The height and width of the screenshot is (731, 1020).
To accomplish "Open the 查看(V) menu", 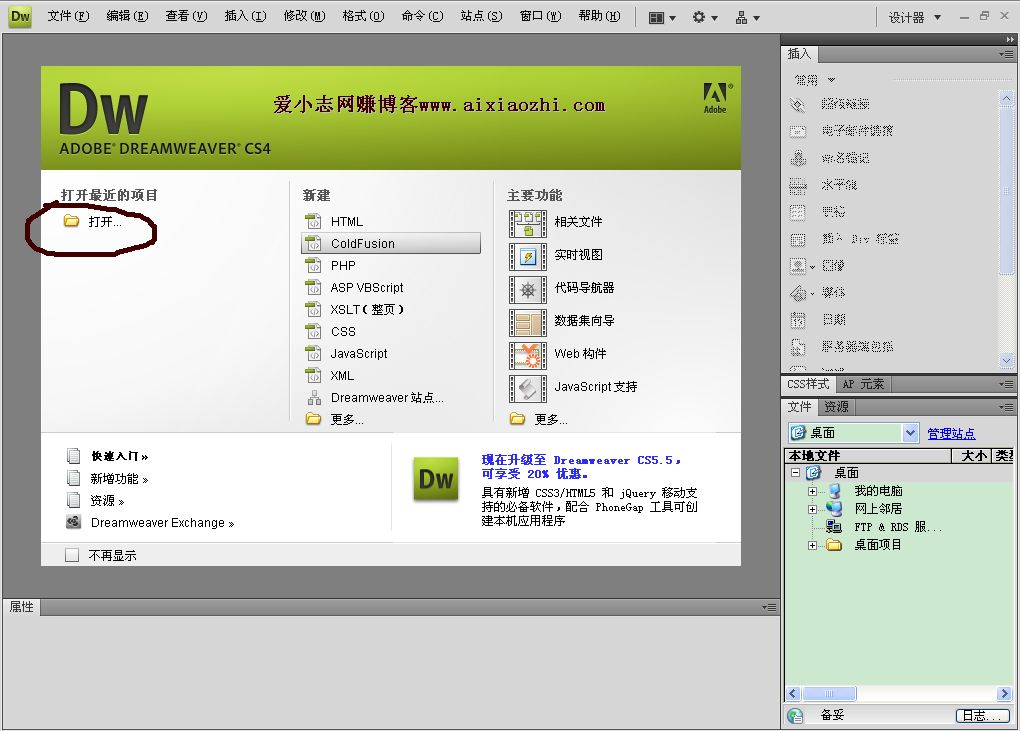I will point(186,16).
